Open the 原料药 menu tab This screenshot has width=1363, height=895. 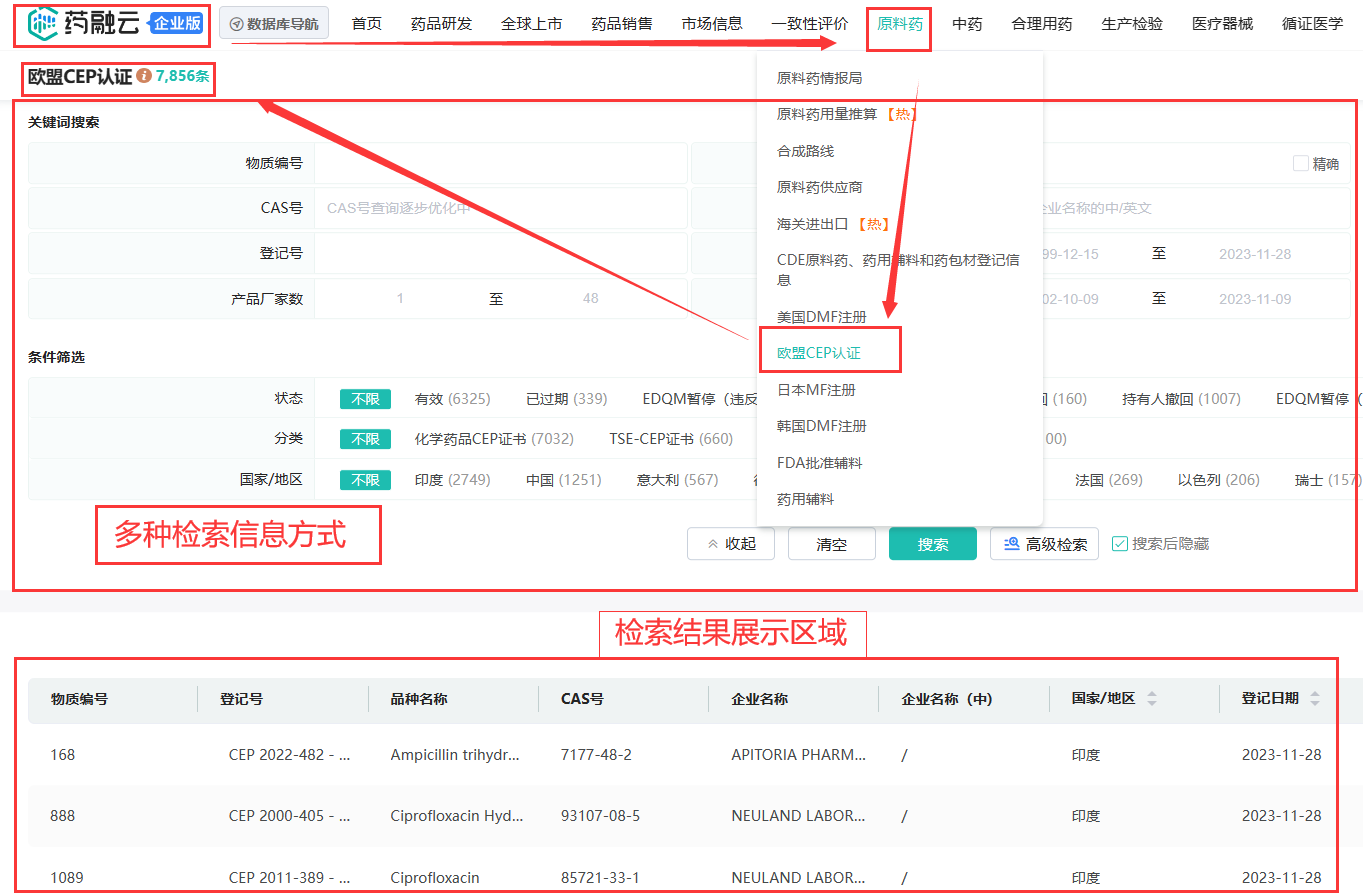click(899, 24)
